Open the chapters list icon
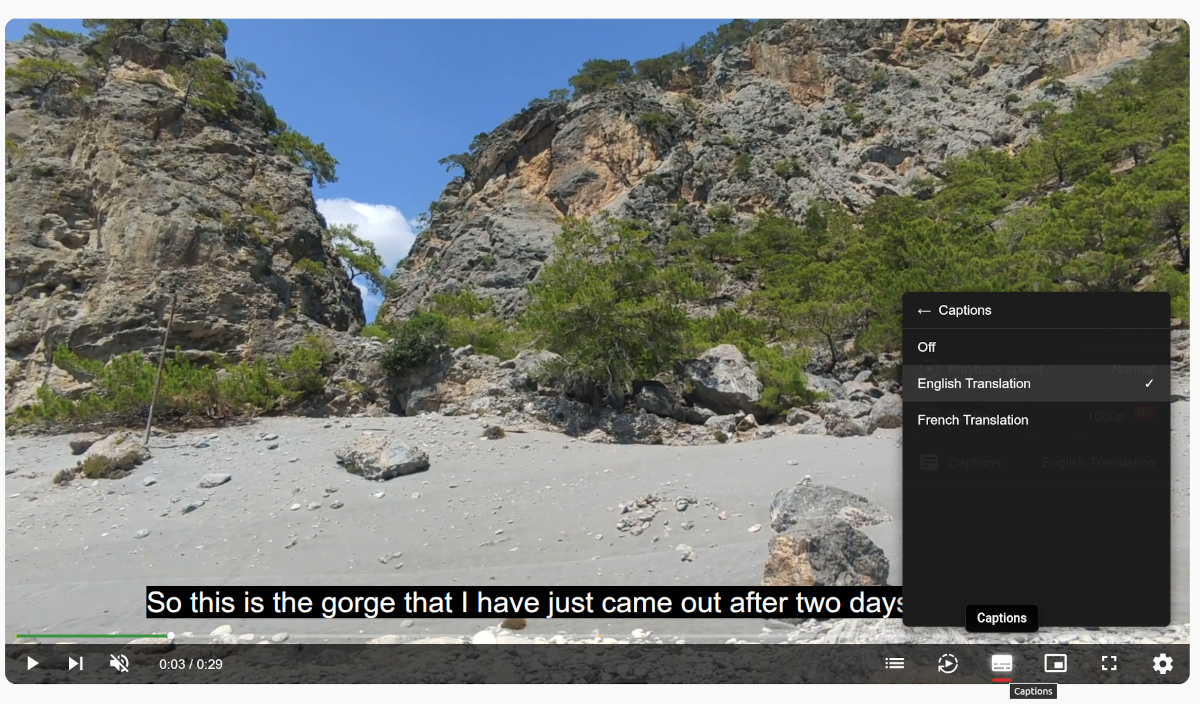1200x704 pixels. pyautogui.click(x=895, y=663)
